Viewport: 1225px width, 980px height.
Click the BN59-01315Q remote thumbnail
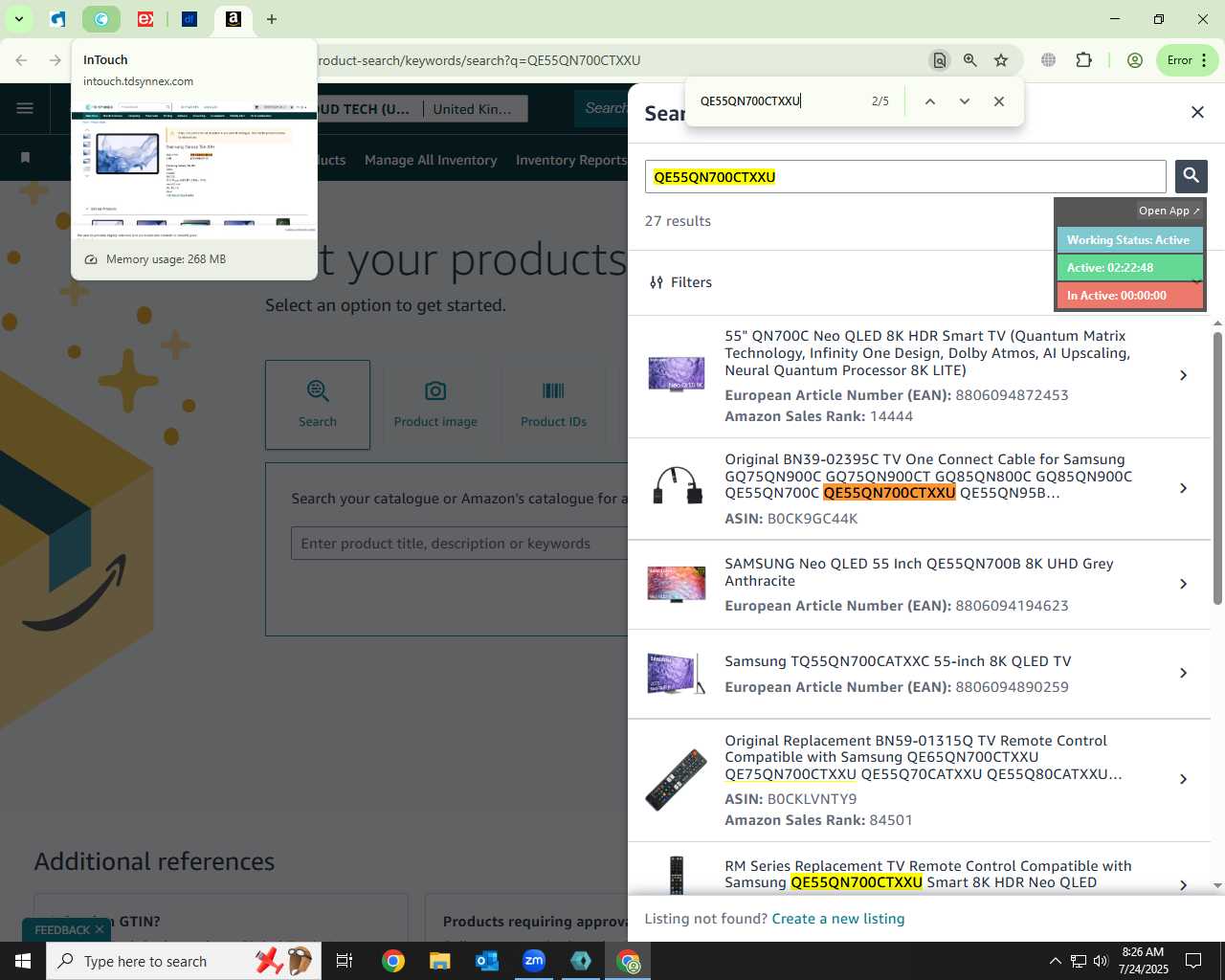(677, 779)
